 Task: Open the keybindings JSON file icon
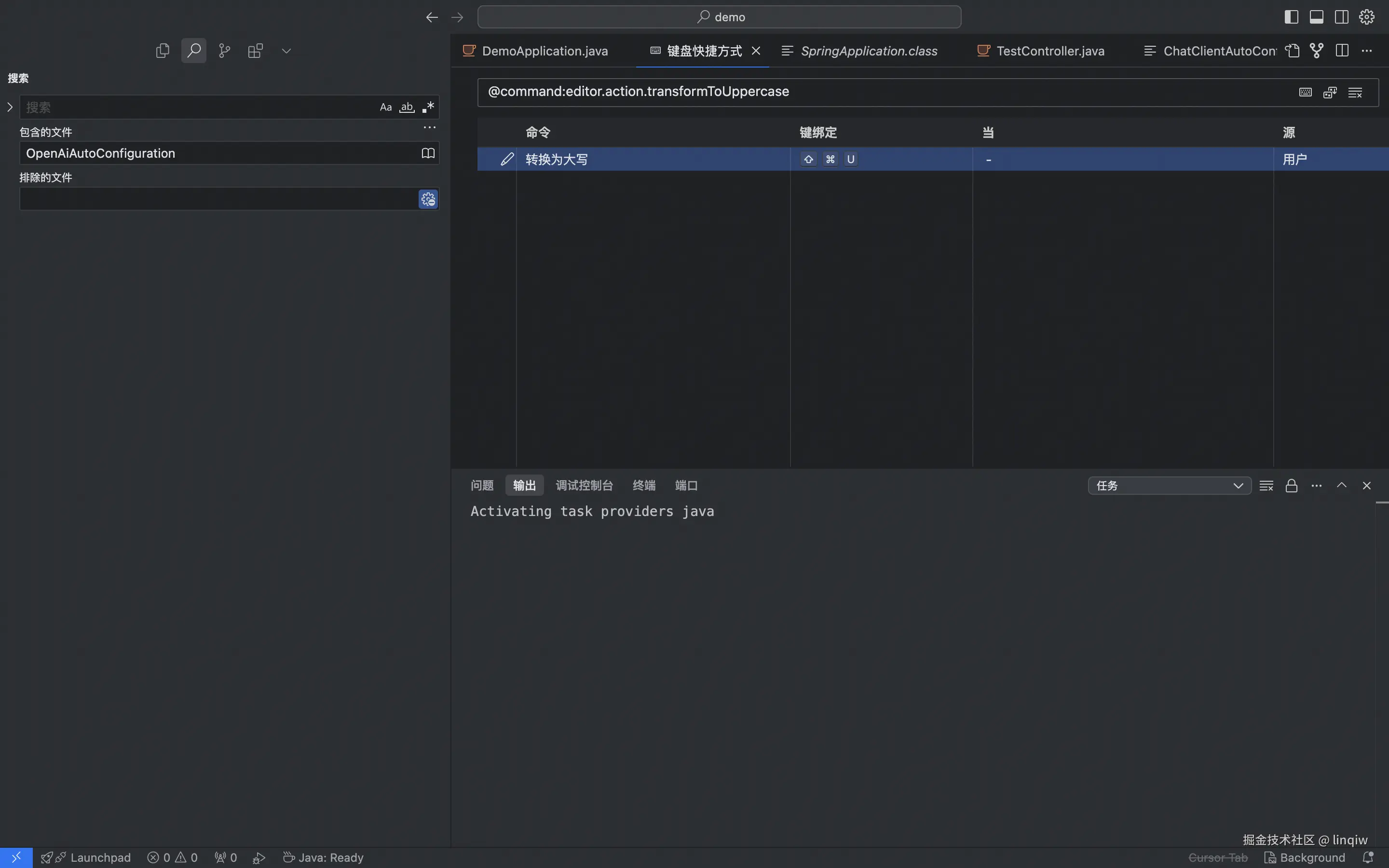click(x=1292, y=51)
